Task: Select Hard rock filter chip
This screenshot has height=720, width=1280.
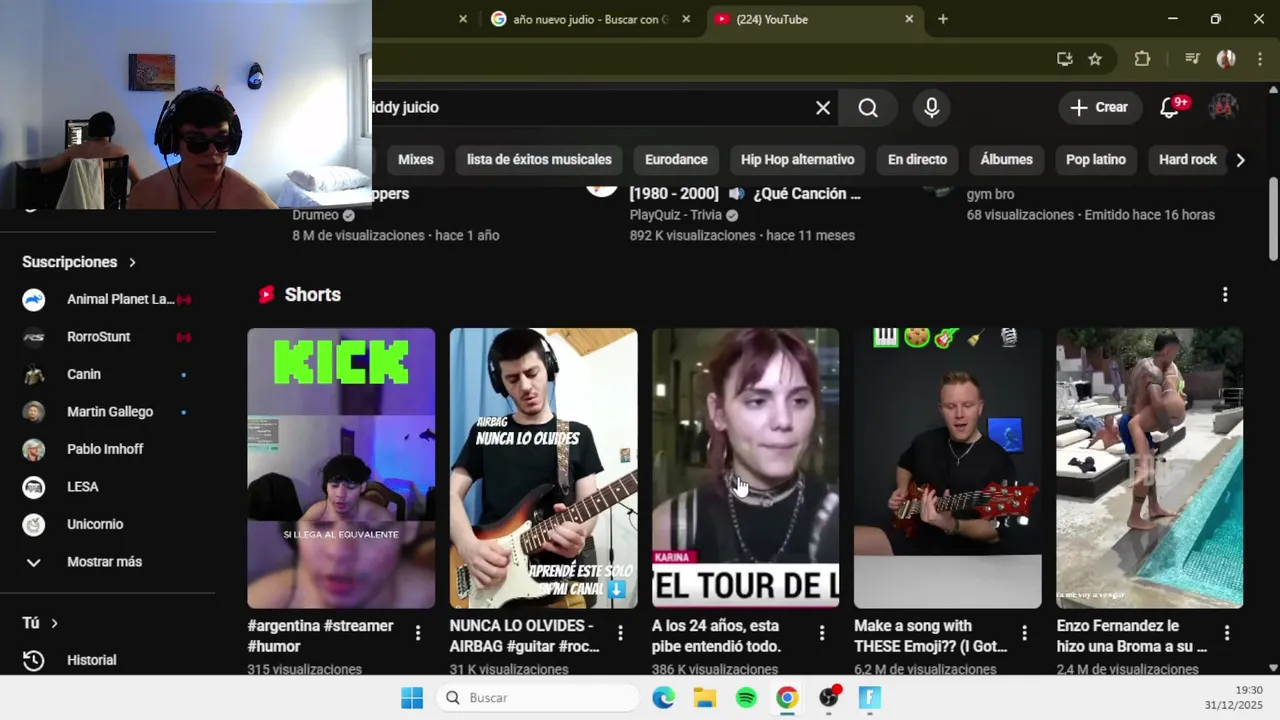Action: 1188,160
